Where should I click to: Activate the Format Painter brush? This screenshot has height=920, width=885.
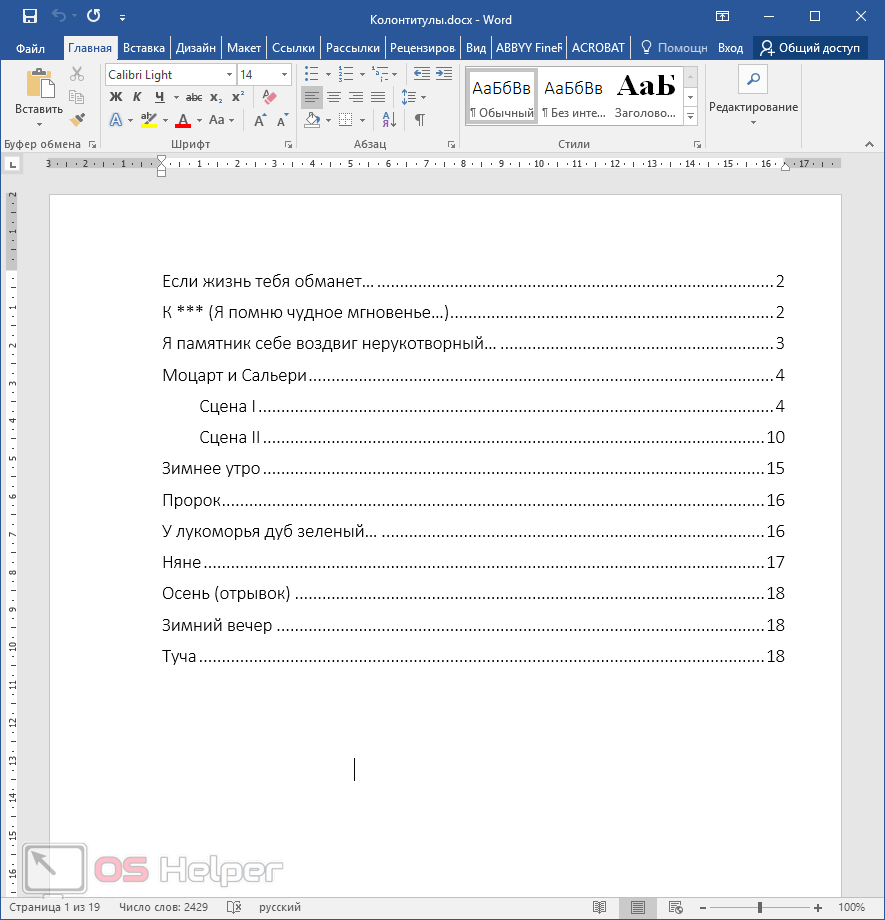77,119
